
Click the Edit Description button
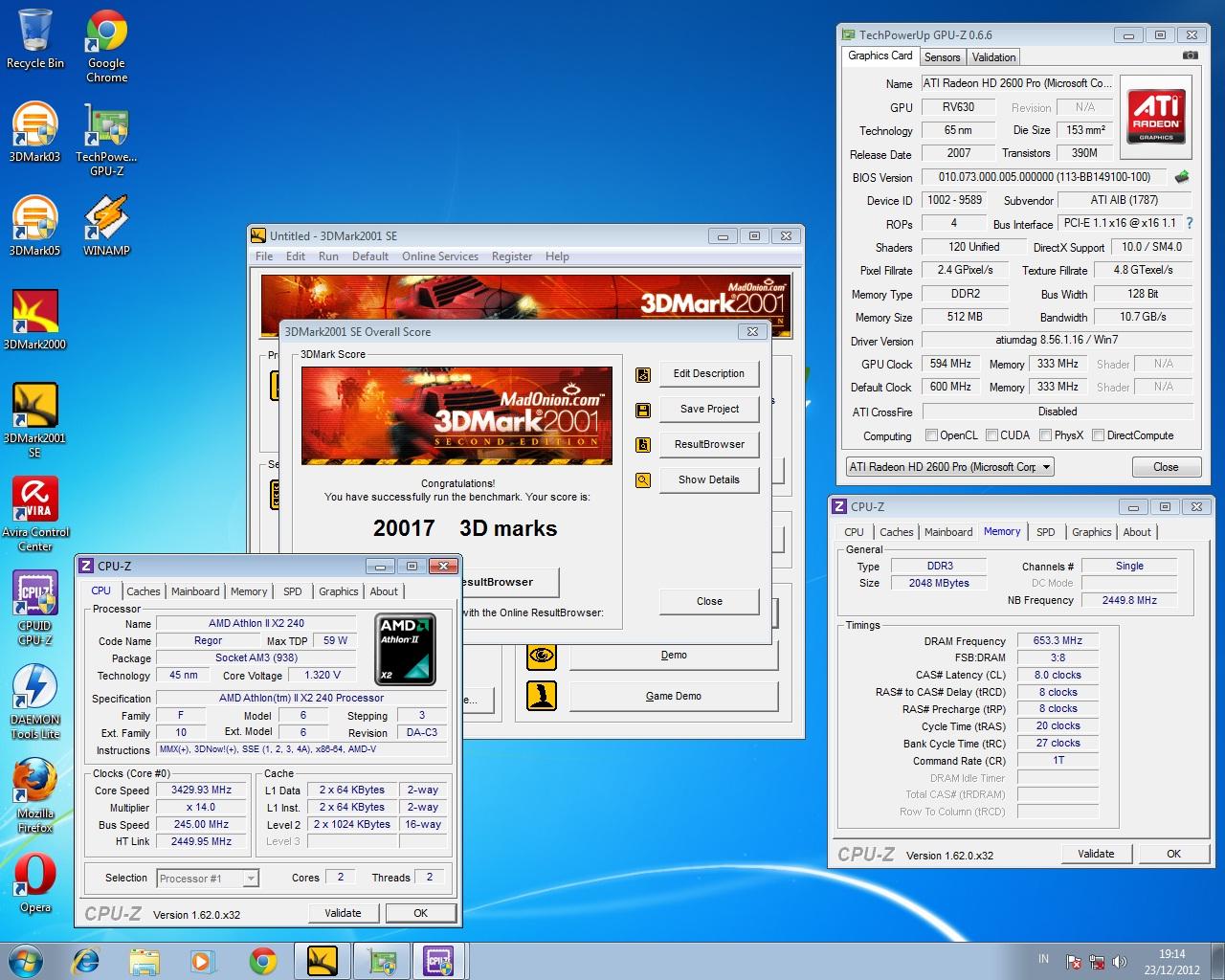tap(709, 374)
